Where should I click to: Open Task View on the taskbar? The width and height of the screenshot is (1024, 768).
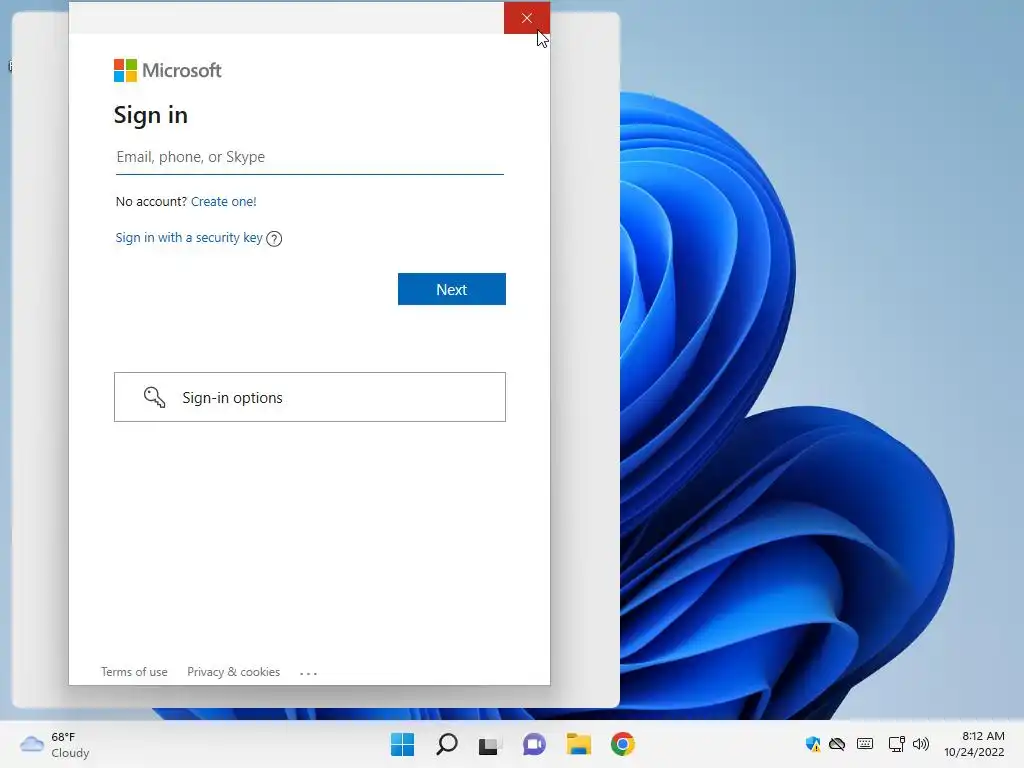pos(490,745)
